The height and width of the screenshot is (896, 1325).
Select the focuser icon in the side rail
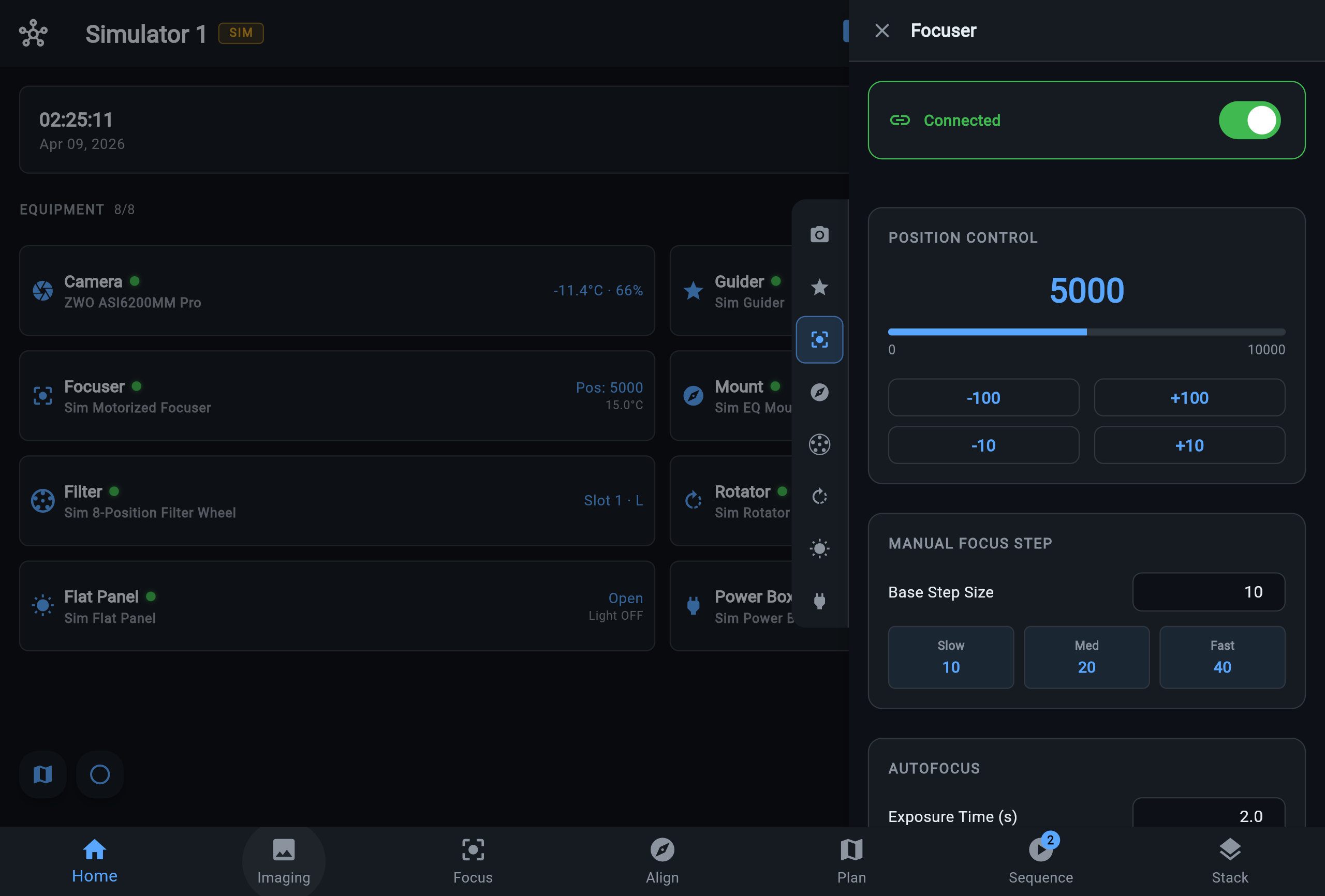tap(819, 340)
